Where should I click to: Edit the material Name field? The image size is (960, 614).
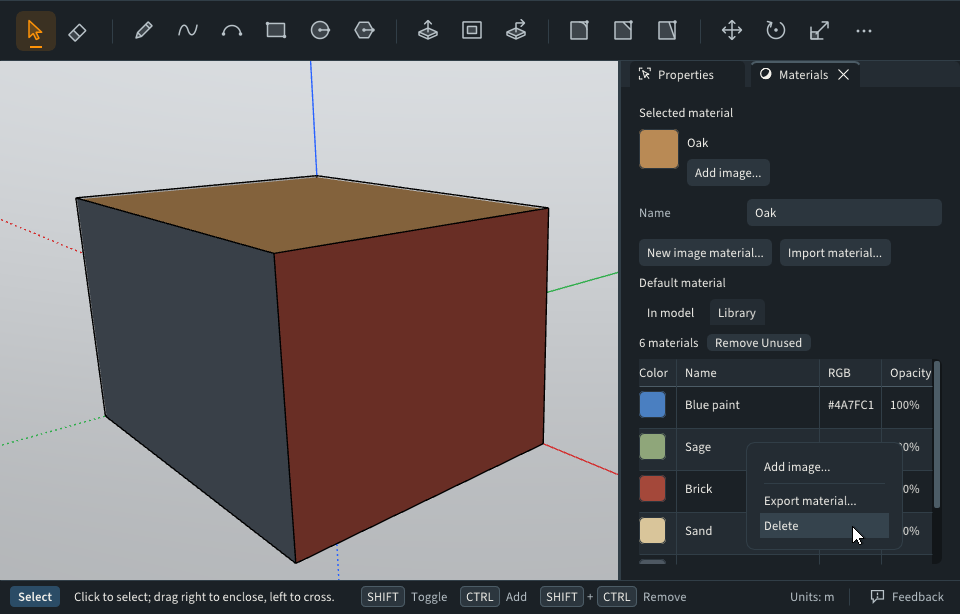[844, 212]
